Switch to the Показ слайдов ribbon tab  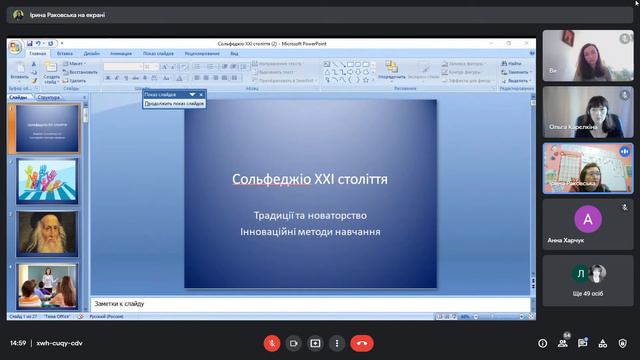point(158,53)
